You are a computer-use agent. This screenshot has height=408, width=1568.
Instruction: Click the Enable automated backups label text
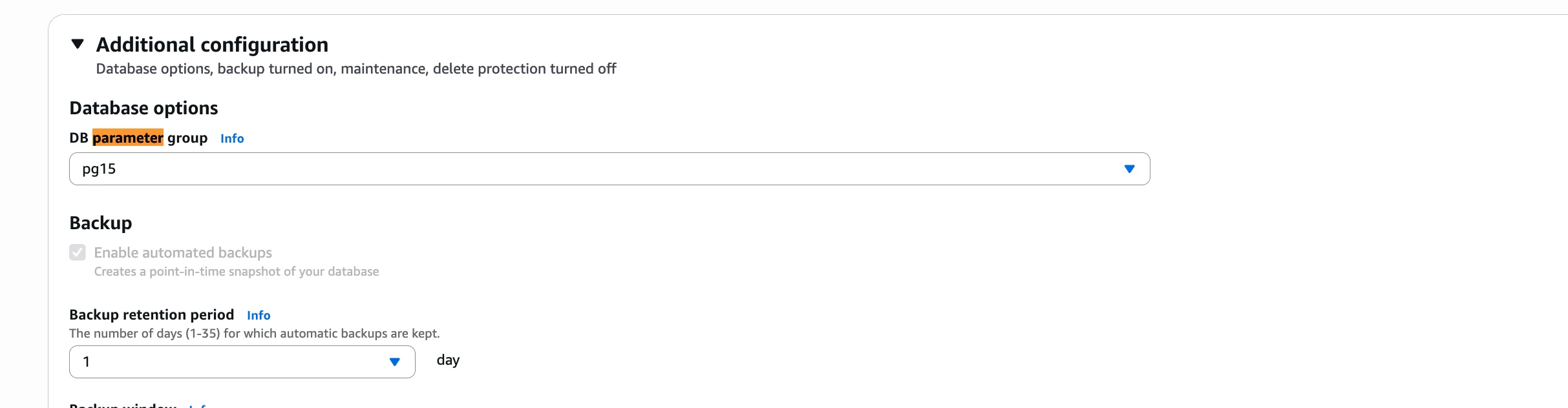coord(183,252)
